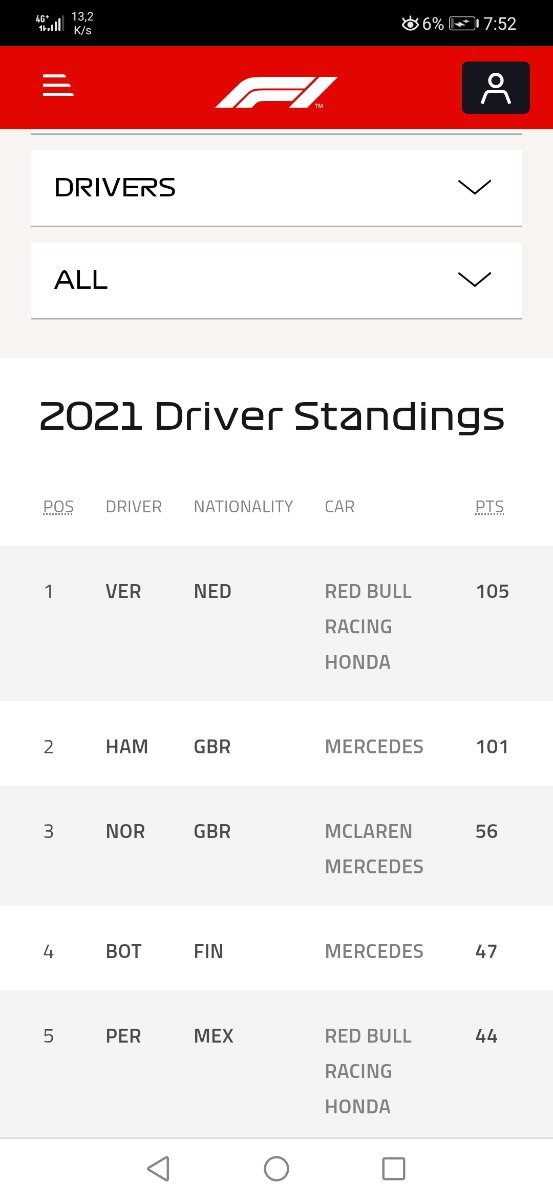Tap the chevron arrow beside DRIVERS

point(474,187)
